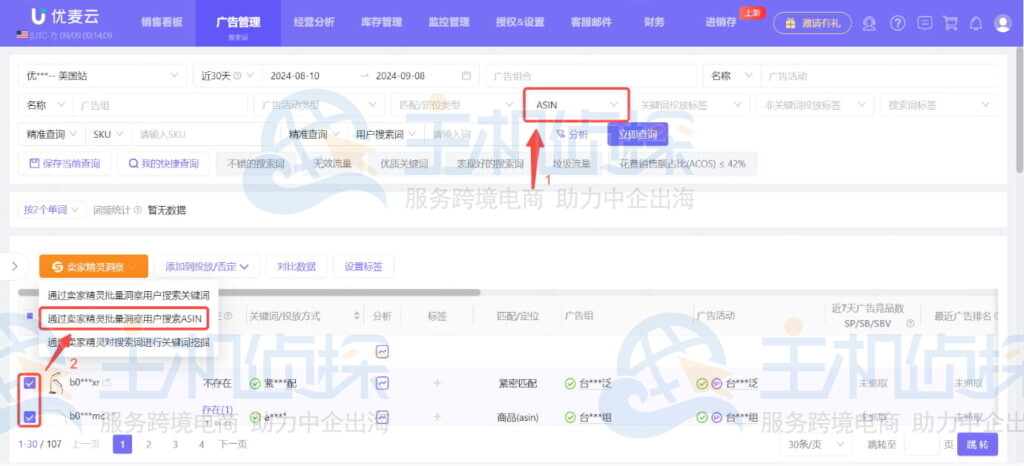Open the 搜索词标签 dropdown
The image size is (1024, 466).
pyautogui.click(x=939, y=105)
